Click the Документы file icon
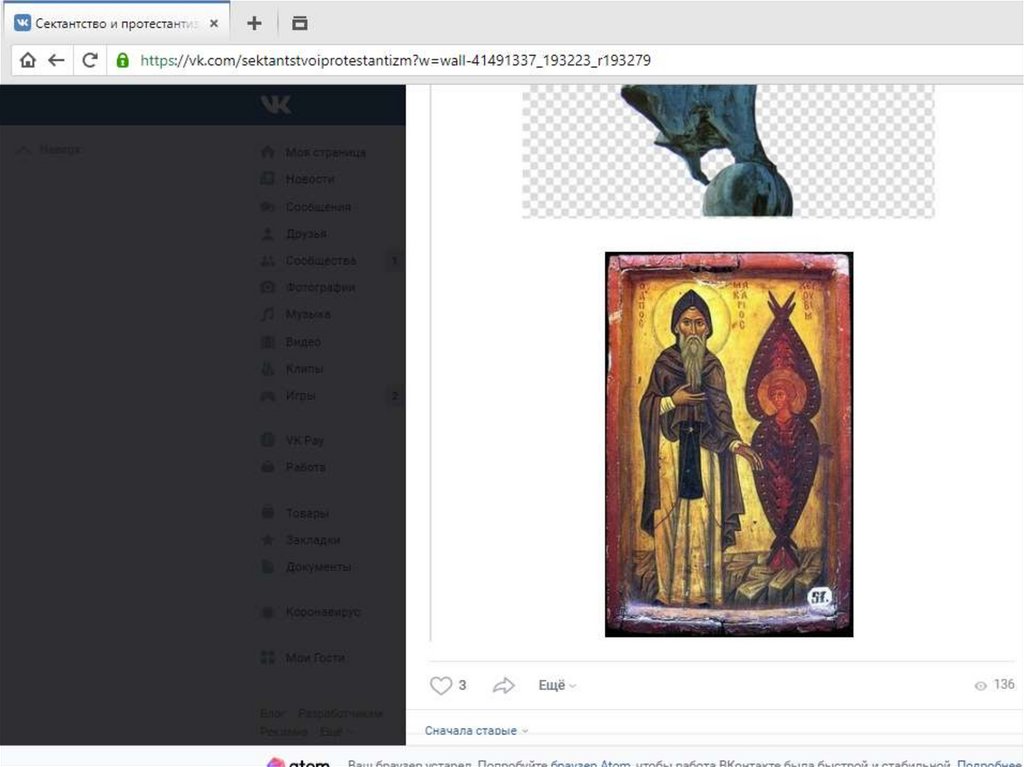This screenshot has width=1024, height=767. (268, 566)
